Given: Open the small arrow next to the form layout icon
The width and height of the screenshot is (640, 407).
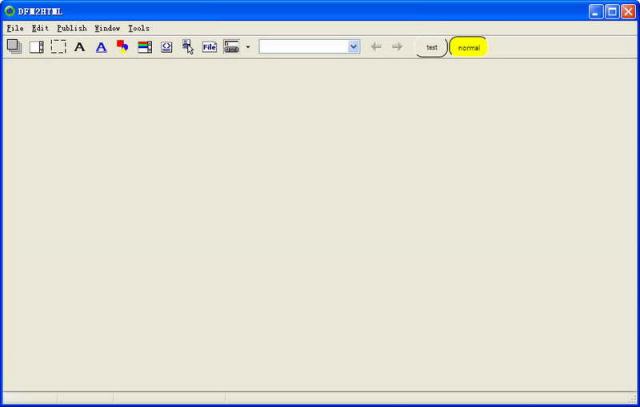Looking at the screenshot, I should click(x=248, y=47).
